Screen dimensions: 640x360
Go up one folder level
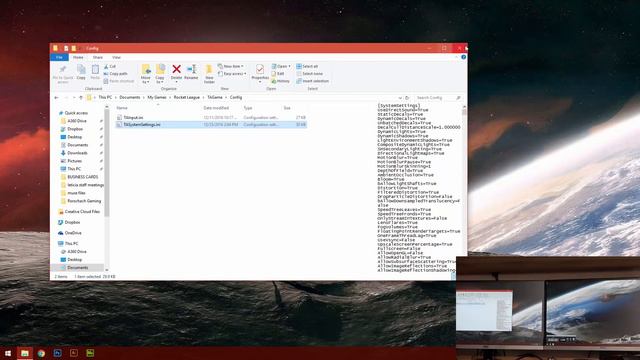click(81, 98)
